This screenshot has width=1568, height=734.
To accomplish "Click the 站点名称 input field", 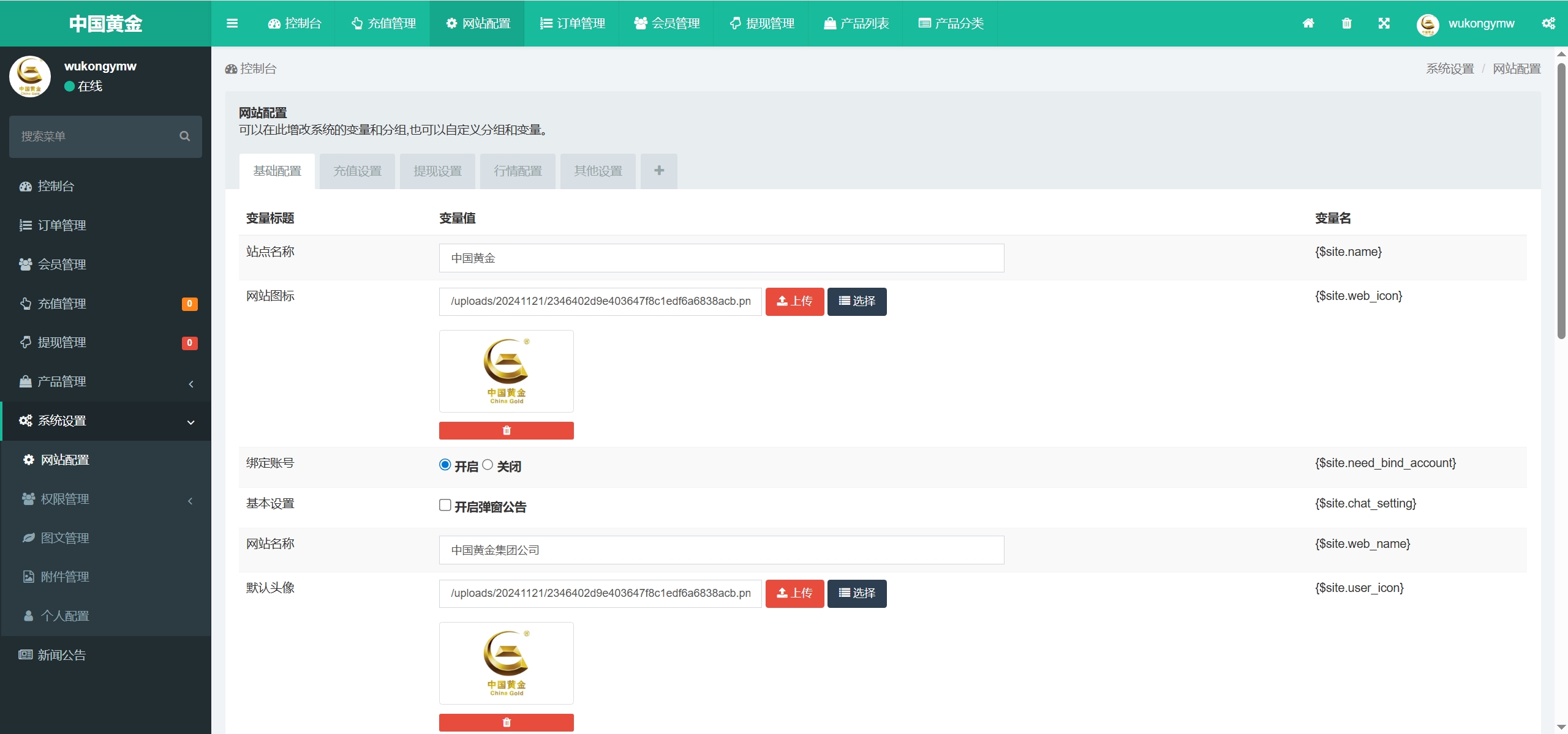I will click(x=721, y=258).
